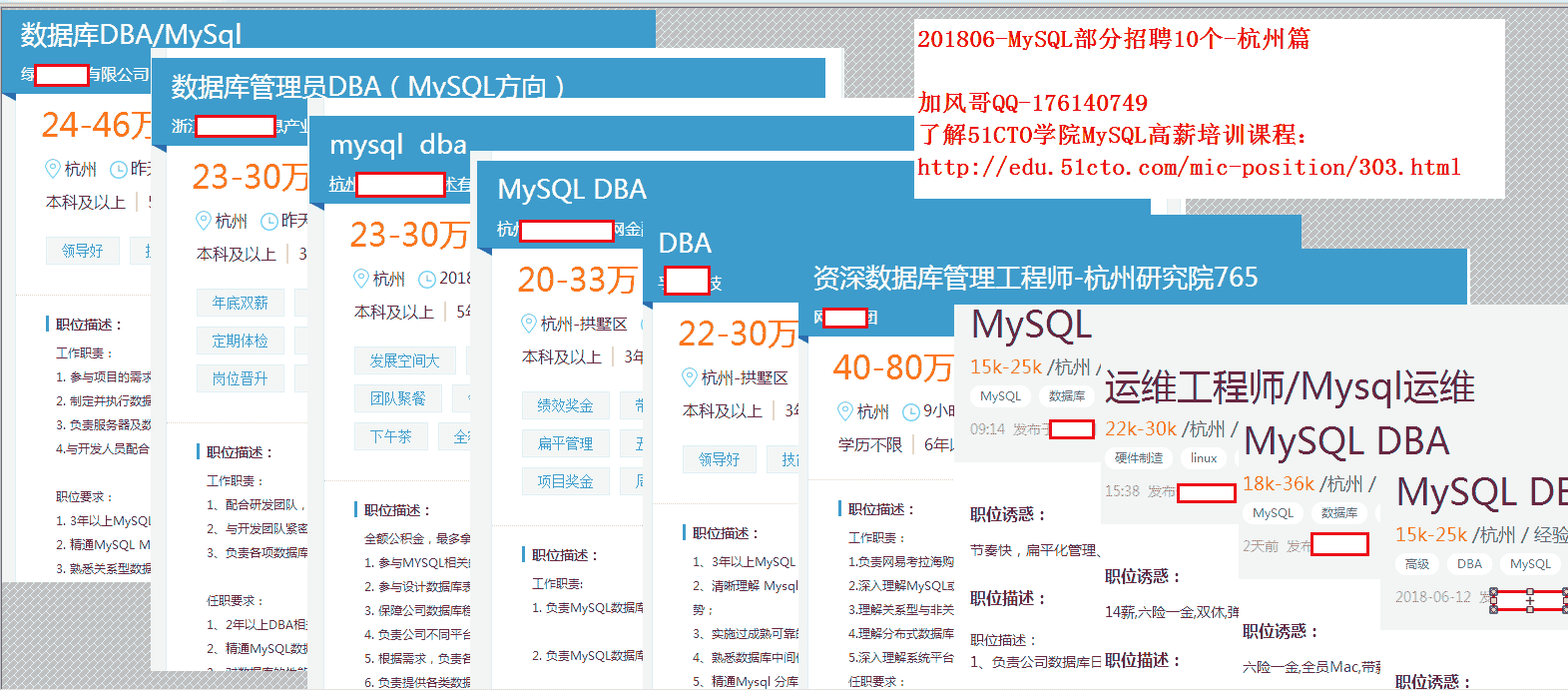Select the 年底双薪 benefit tag
The image size is (1568, 691).
240,303
